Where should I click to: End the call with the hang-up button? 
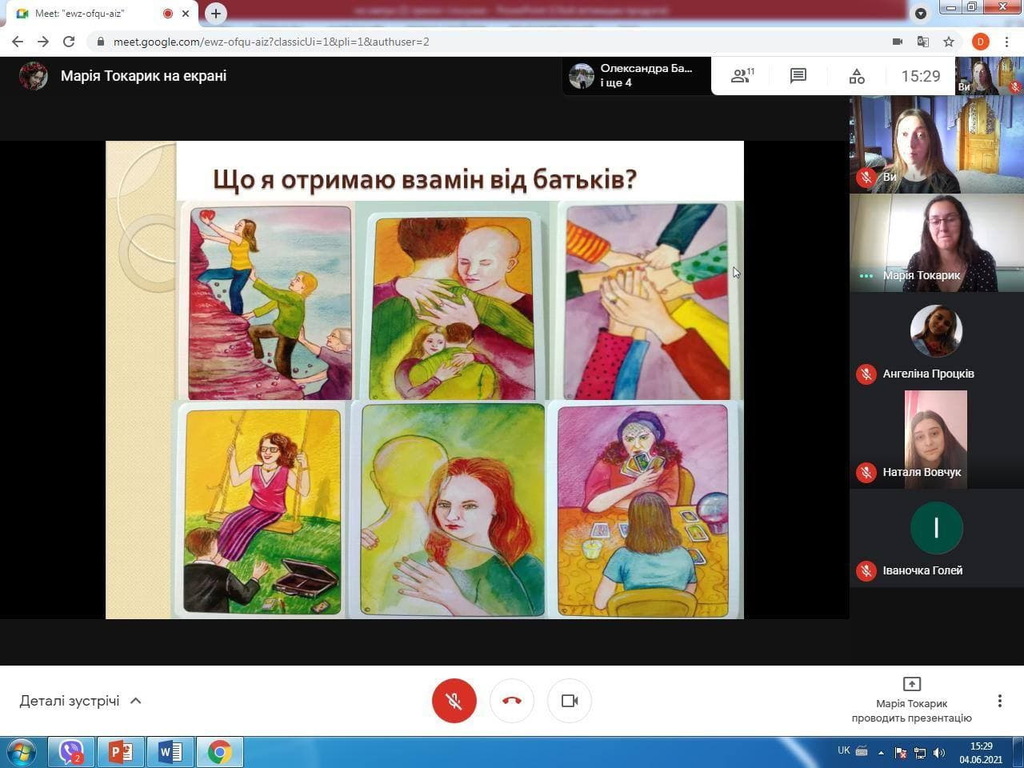click(x=512, y=701)
